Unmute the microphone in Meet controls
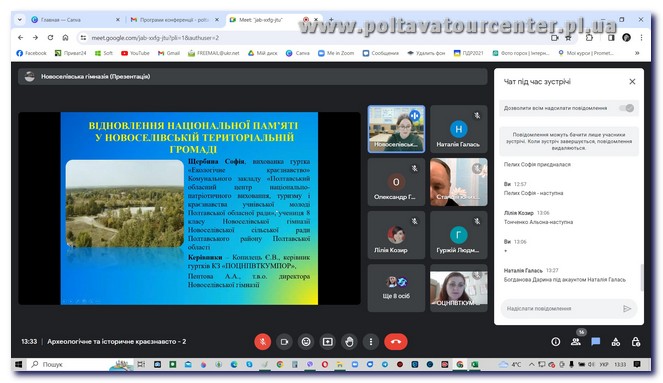663x383 pixels. 263,342
